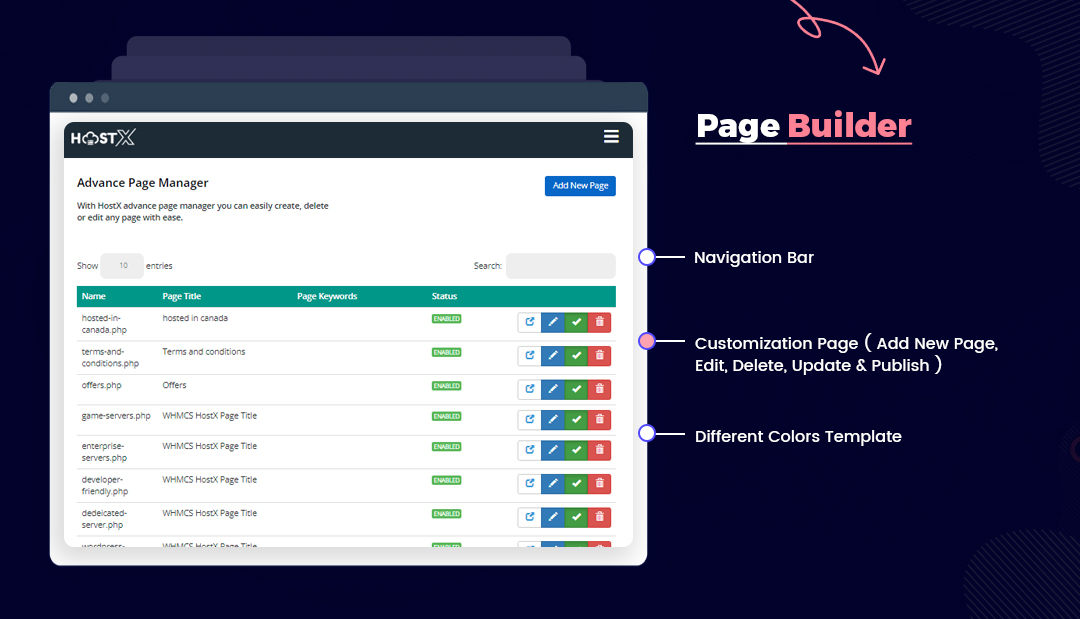This screenshot has height=619, width=1080.
Task: Delete the offers.php page
Action: 599,390
